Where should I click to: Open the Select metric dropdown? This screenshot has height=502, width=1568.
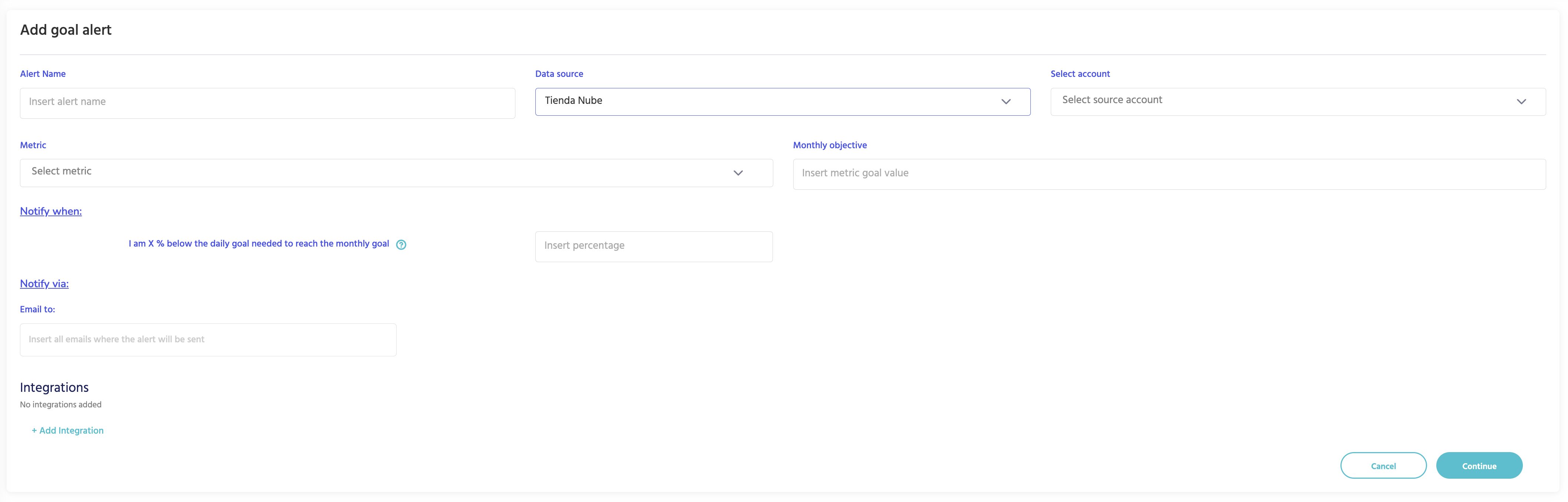click(396, 173)
